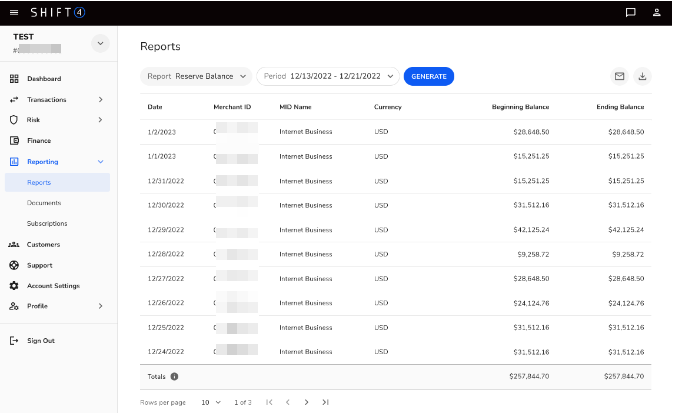Jump to the last page icon

pyautogui.click(x=325, y=402)
